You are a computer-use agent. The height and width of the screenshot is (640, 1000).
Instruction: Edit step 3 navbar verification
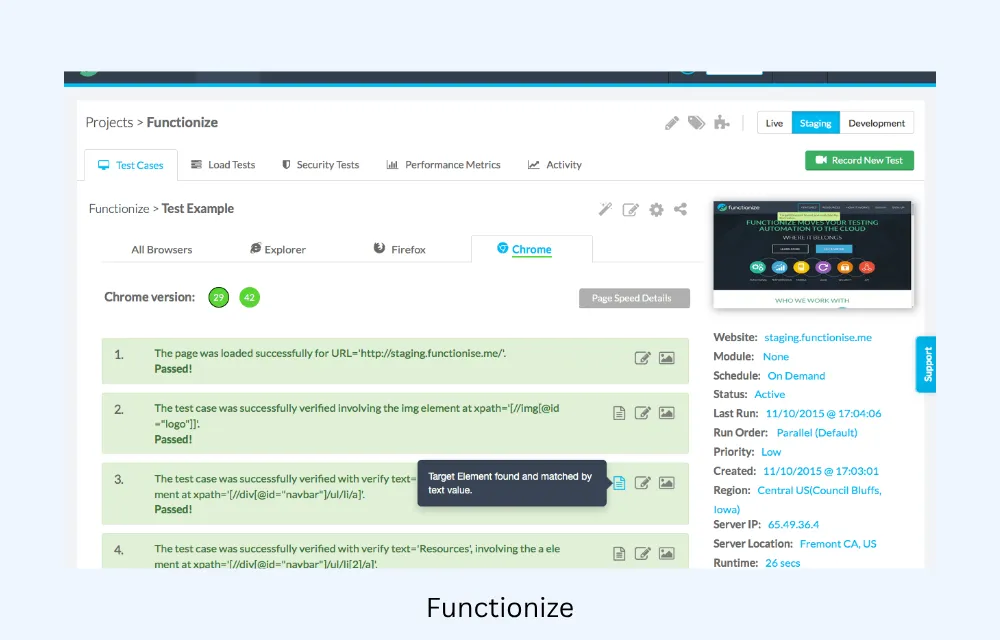point(642,483)
